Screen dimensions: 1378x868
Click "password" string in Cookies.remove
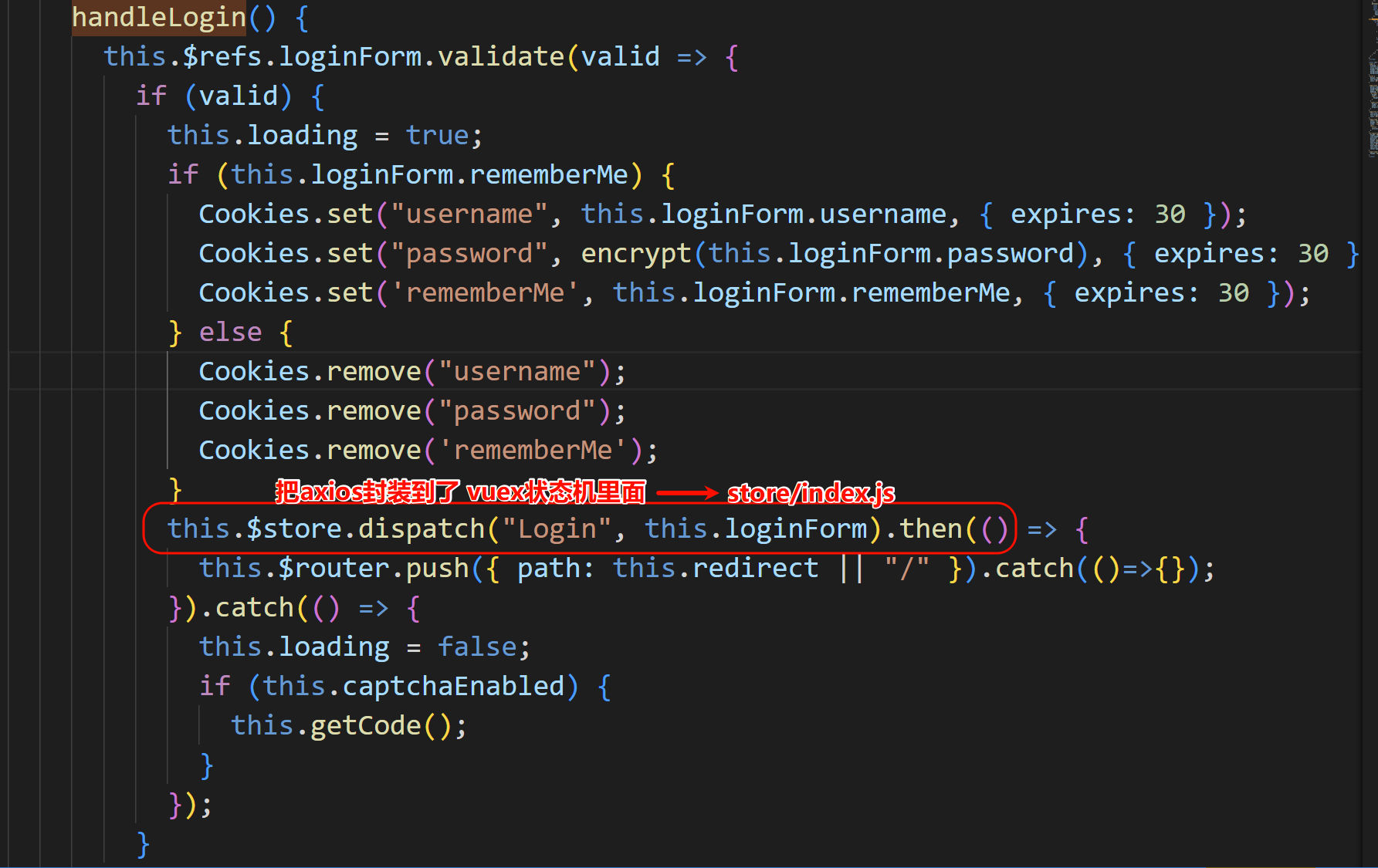pyautogui.click(x=516, y=410)
